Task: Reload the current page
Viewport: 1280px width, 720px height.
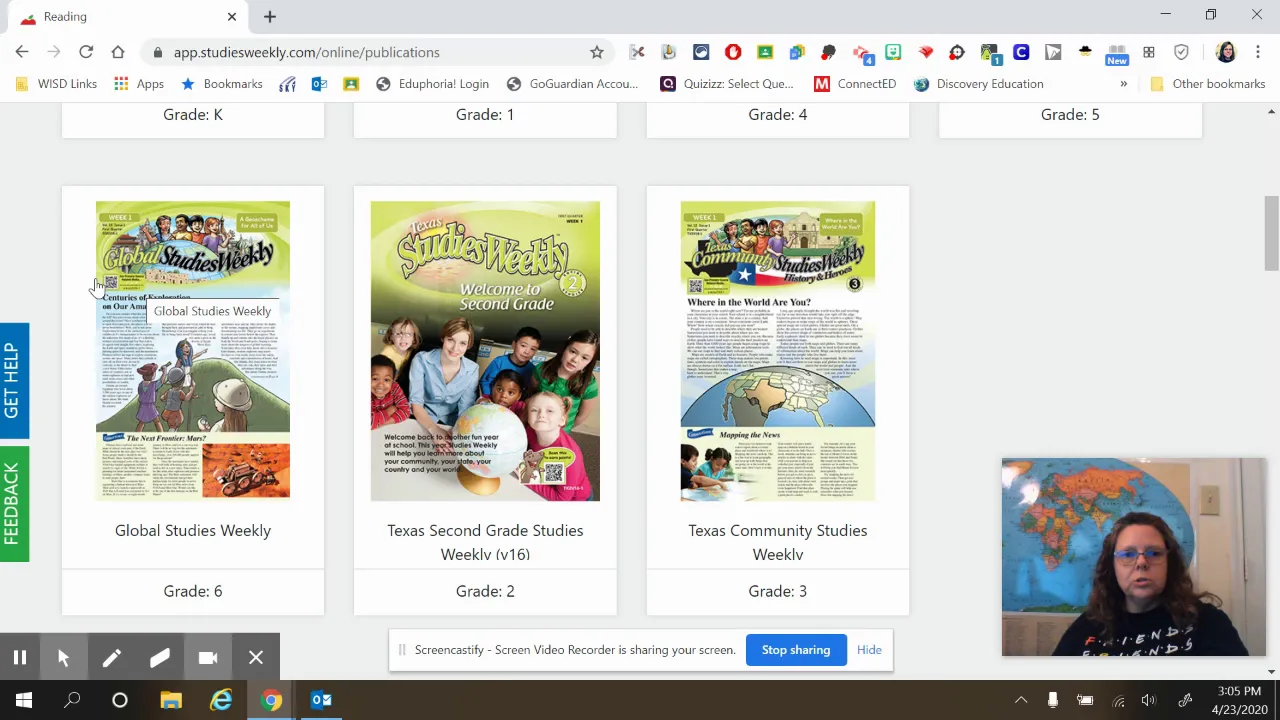Action: tap(86, 52)
